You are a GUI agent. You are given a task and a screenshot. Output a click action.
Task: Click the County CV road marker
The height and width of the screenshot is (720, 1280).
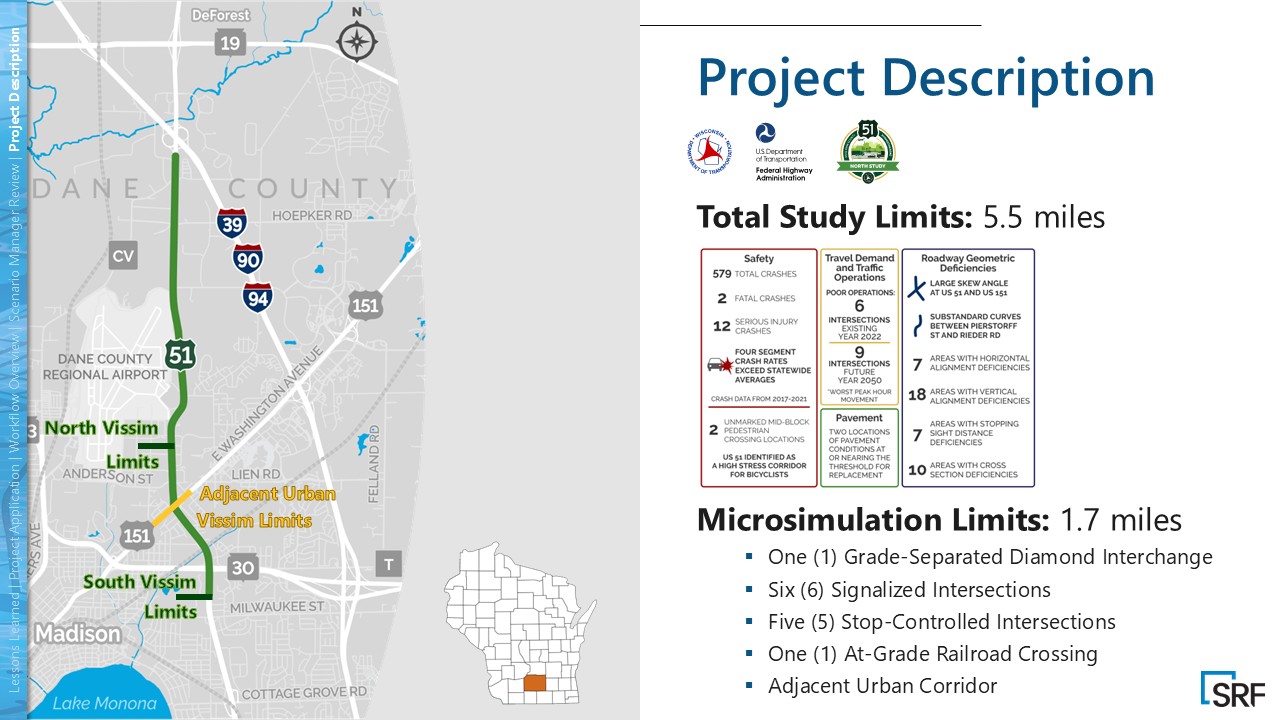[x=123, y=257]
